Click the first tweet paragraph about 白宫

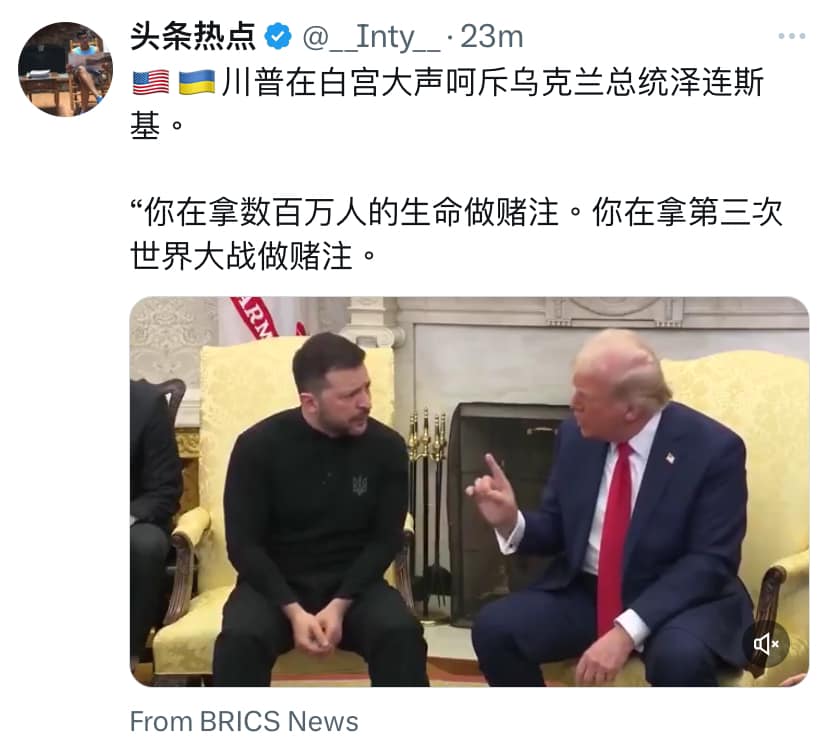coord(447,104)
